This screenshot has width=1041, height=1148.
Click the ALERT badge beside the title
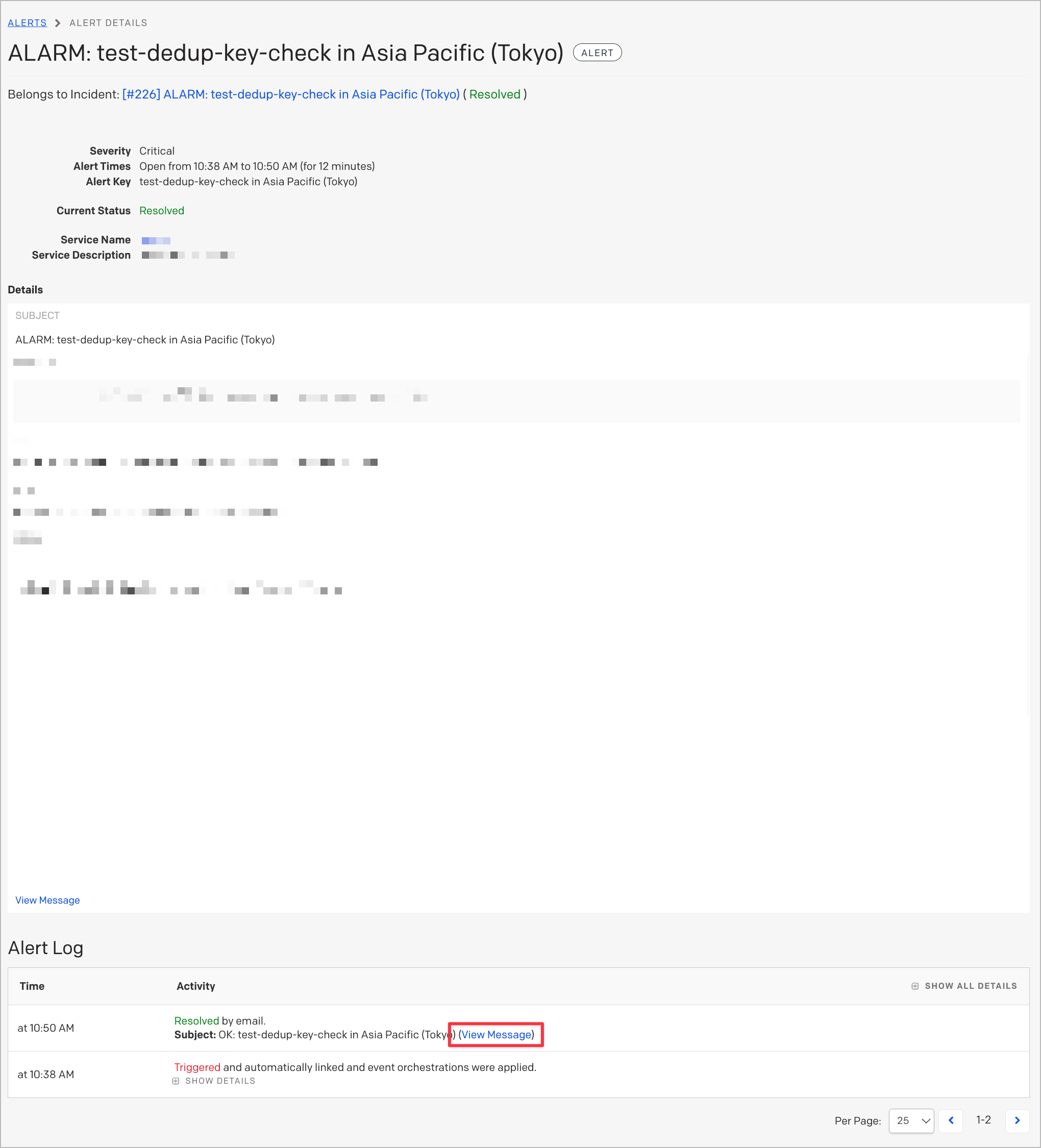(597, 53)
